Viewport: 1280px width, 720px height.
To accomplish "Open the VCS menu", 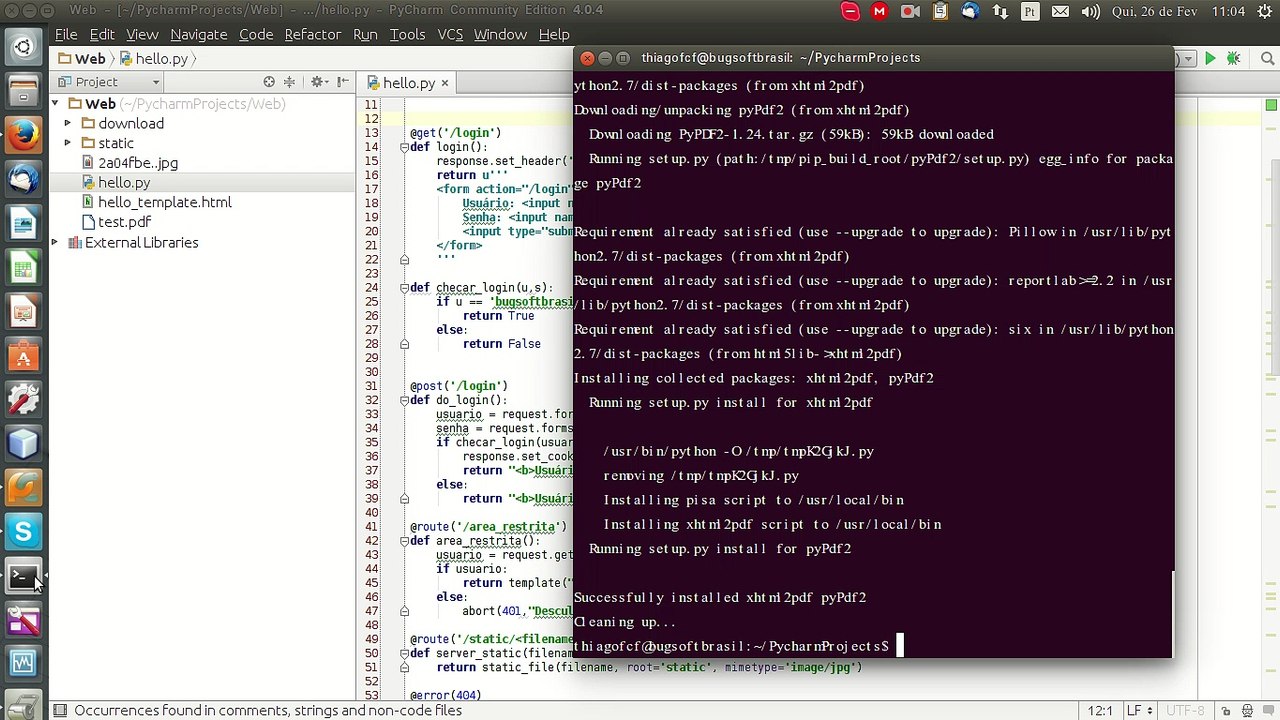I will click(x=450, y=34).
